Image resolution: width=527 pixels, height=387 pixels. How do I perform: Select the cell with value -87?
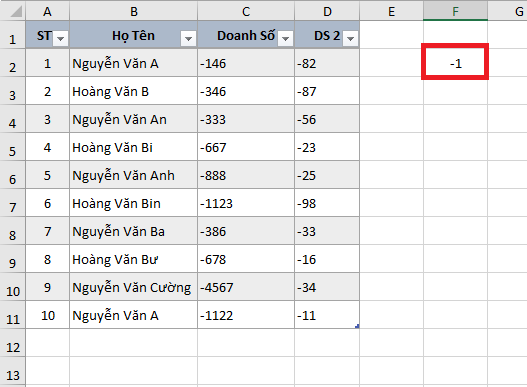[327, 91]
